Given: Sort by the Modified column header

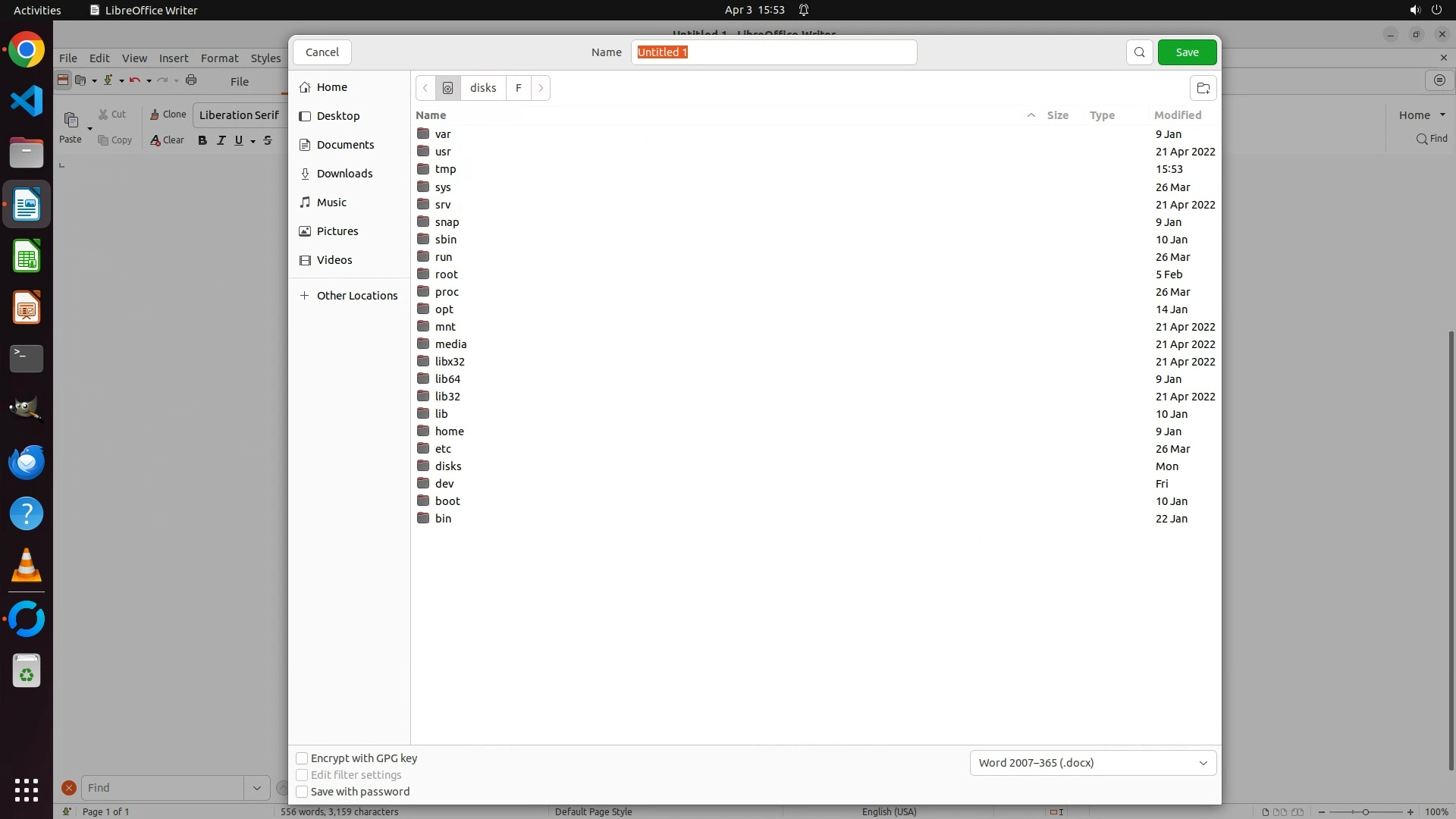Looking at the screenshot, I should 1177,115.
